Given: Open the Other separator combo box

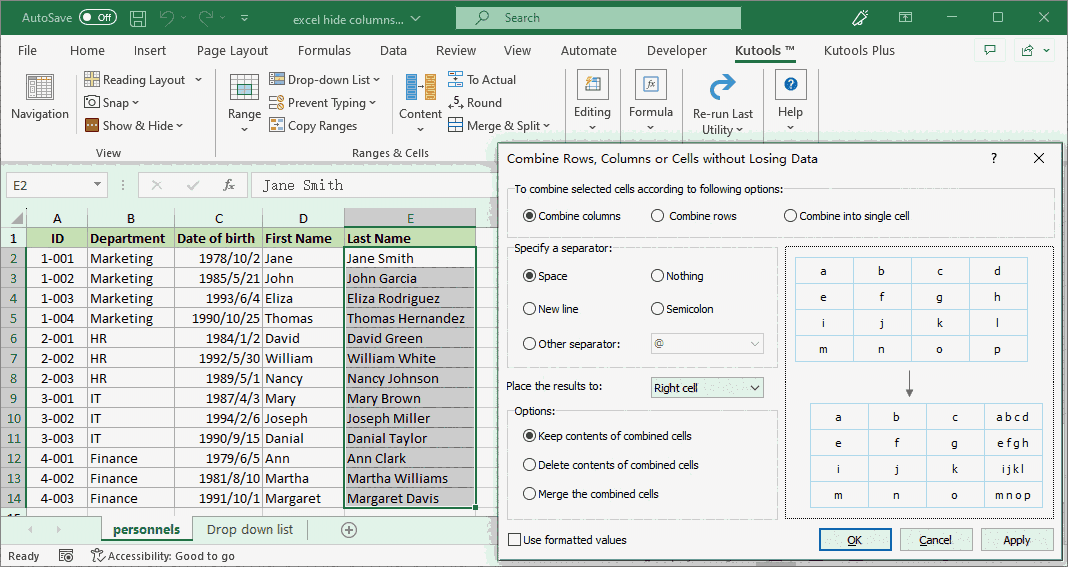Looking at the screenshot, I should pyautogui.click(x=707, y=344).
